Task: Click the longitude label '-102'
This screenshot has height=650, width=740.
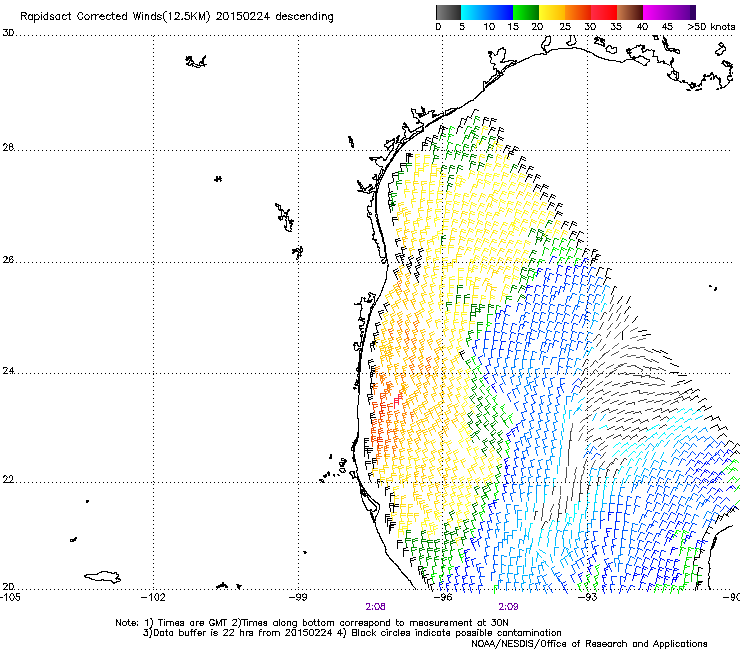Action: (153, 598)
